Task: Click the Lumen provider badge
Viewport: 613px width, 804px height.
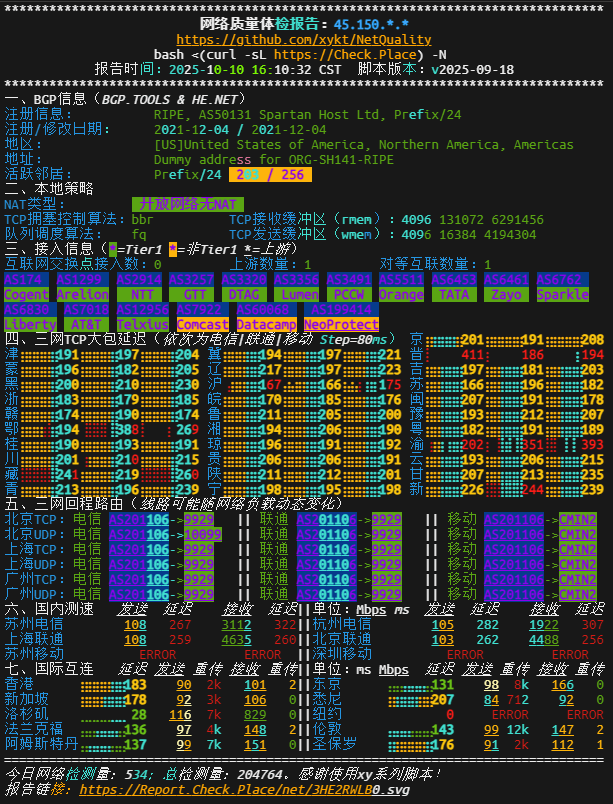Action: point(298,295)
